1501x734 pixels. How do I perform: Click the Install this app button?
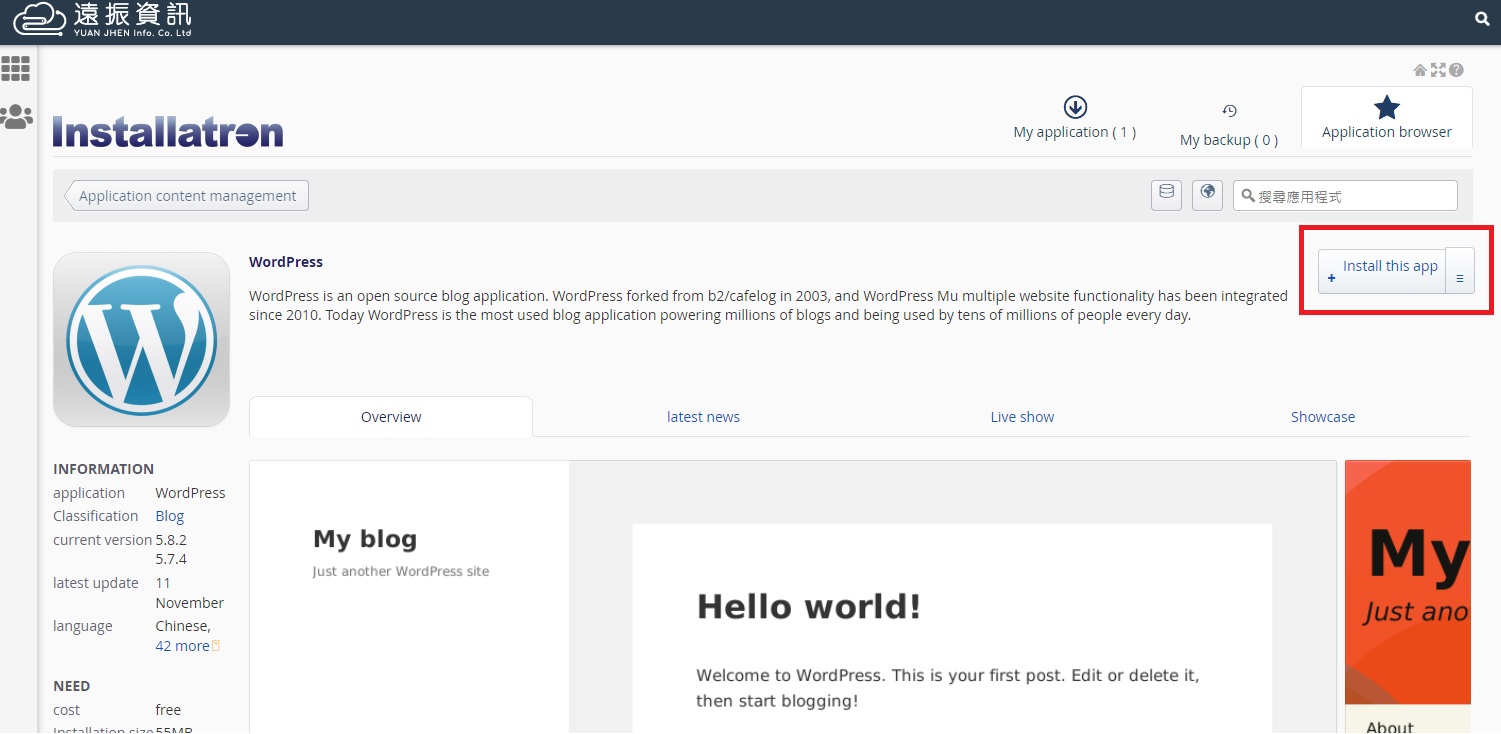(1382, 271)
